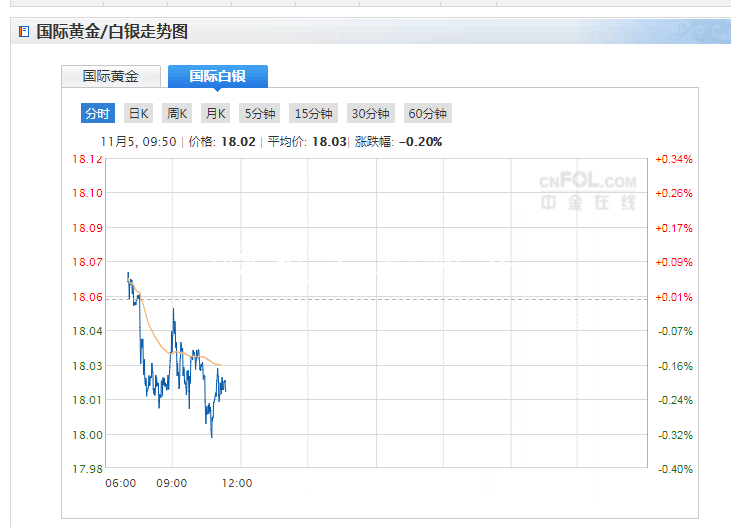Click the 06:00 time axis label
Image resolution: width=731 pixels, height=527 pixels.
coord(121,483)
